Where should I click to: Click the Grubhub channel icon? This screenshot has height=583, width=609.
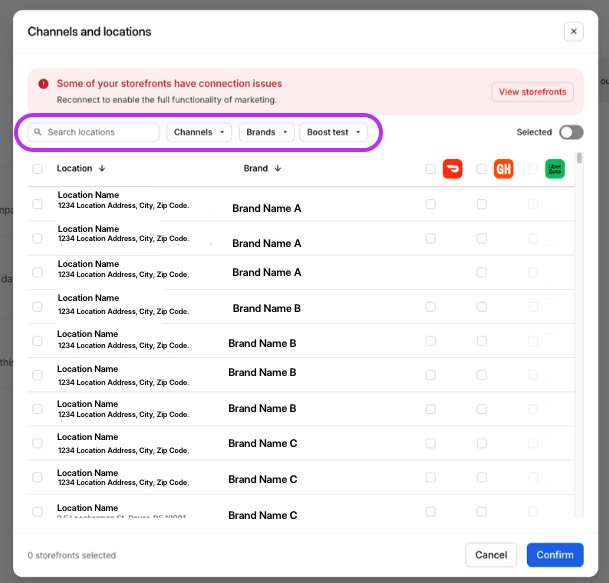point(503,169)
